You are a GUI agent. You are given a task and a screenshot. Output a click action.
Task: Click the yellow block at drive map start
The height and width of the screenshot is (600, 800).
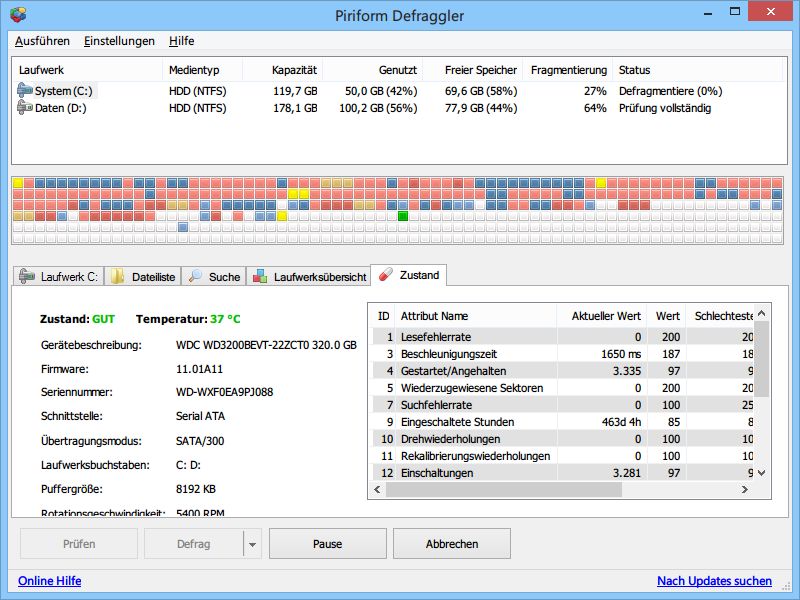click(x=18, y=183)
